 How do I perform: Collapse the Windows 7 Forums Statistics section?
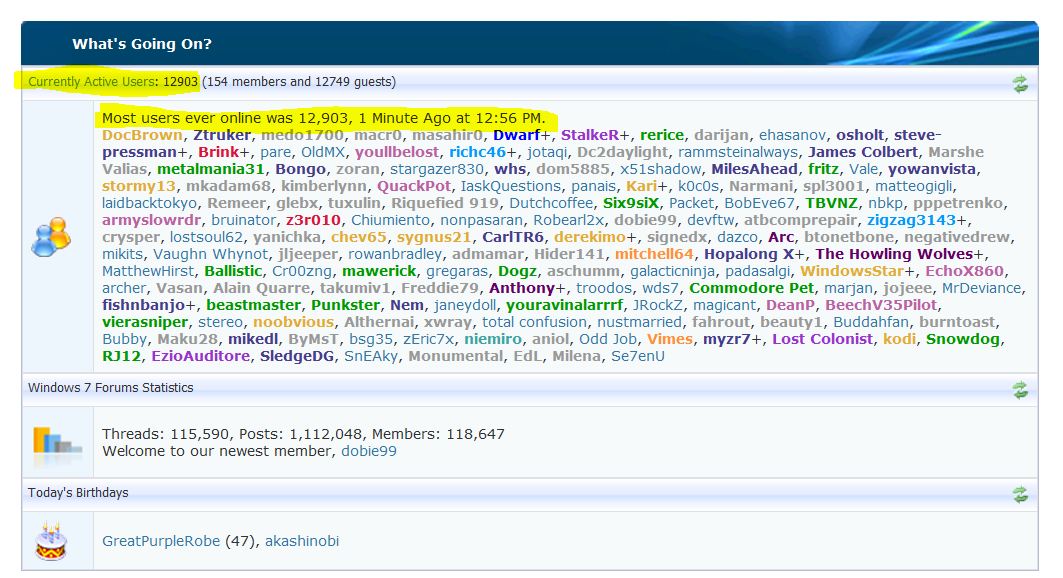coord(1020,390)
